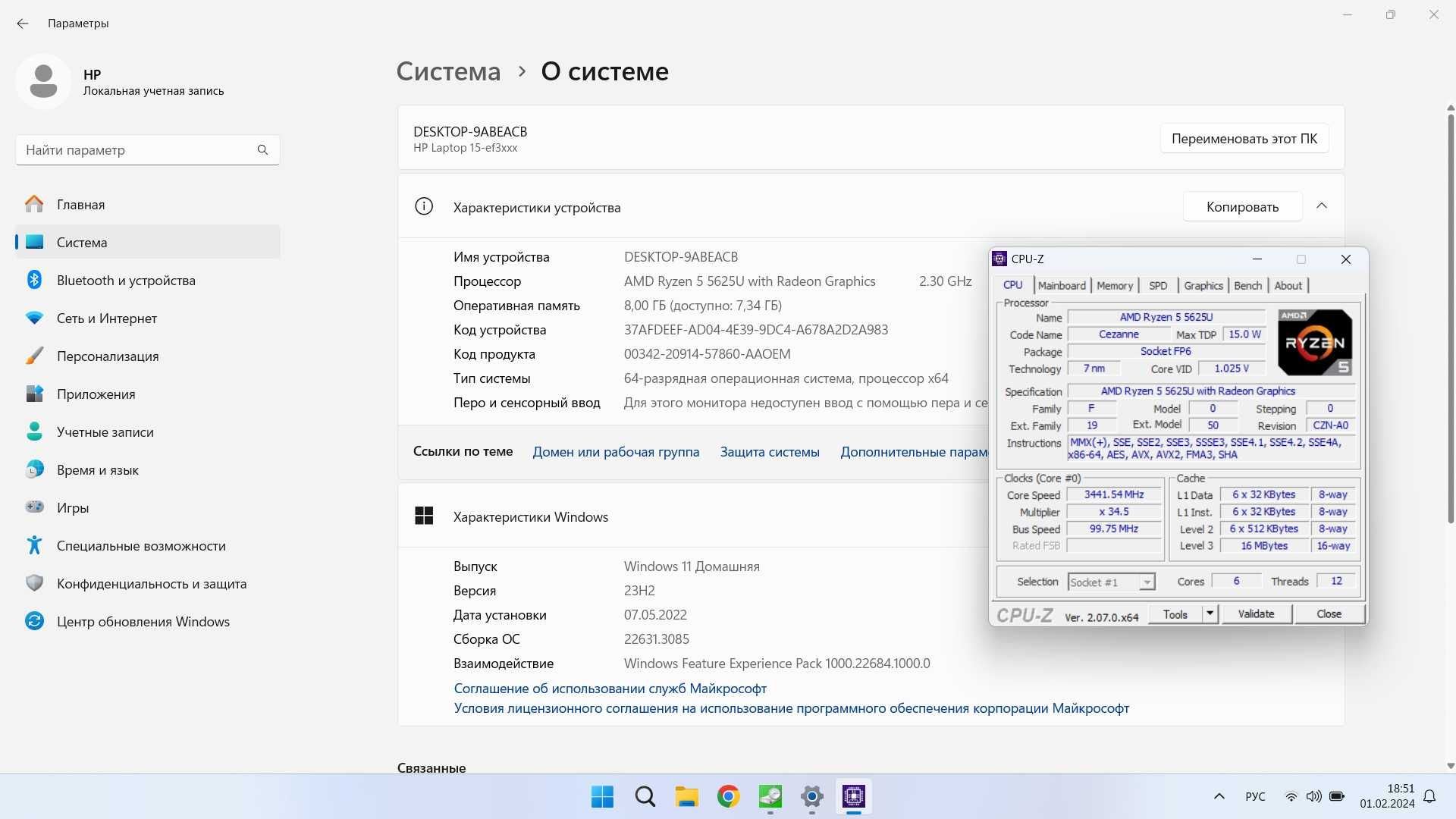Click the Сборка ОС value 22631.3085
This screenshot has height=819, width=1456.
click(x=656, y=639)
